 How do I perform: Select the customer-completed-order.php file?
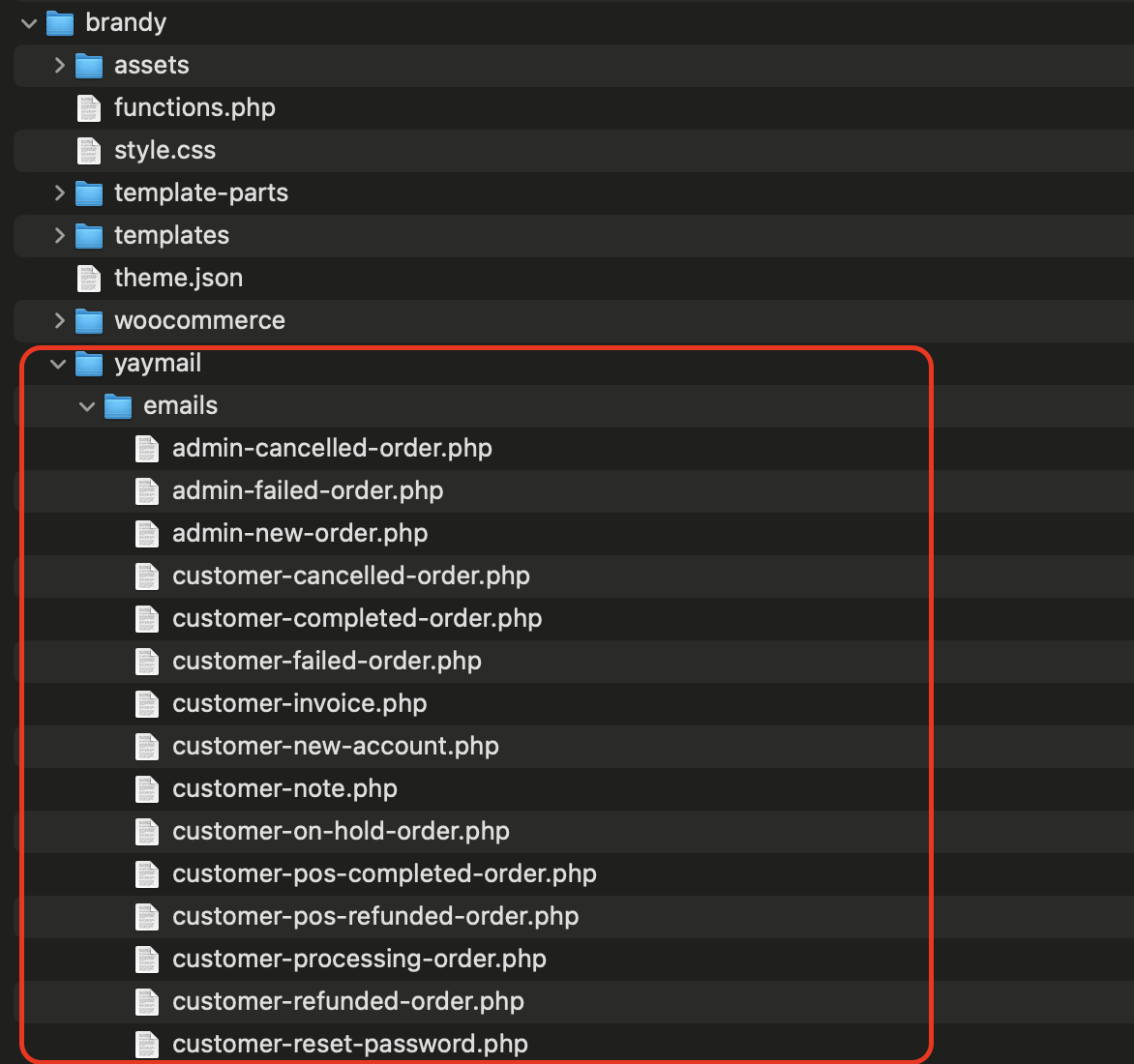point(357,619)
